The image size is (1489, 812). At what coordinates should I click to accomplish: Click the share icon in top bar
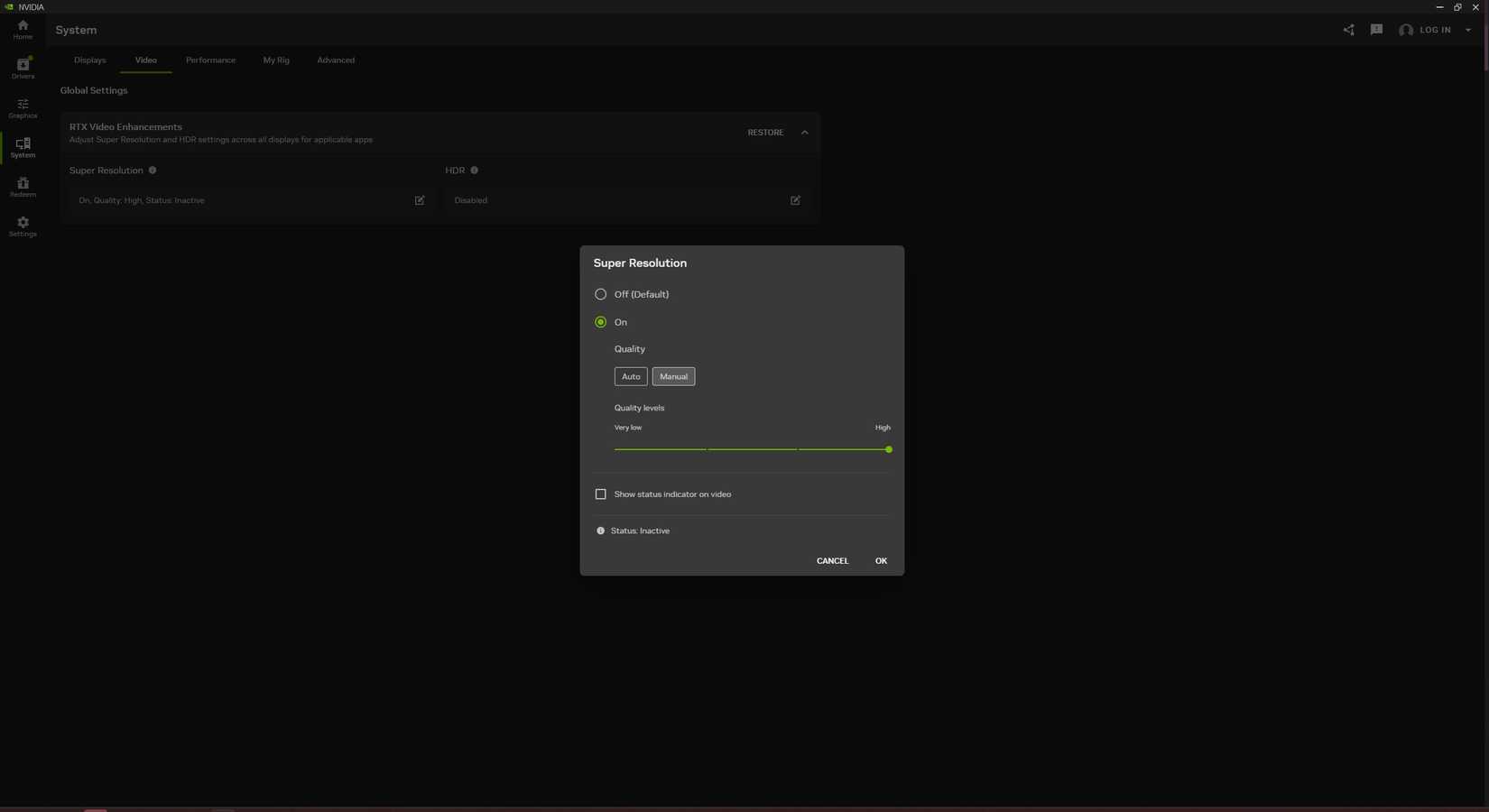pos(1348,29)
